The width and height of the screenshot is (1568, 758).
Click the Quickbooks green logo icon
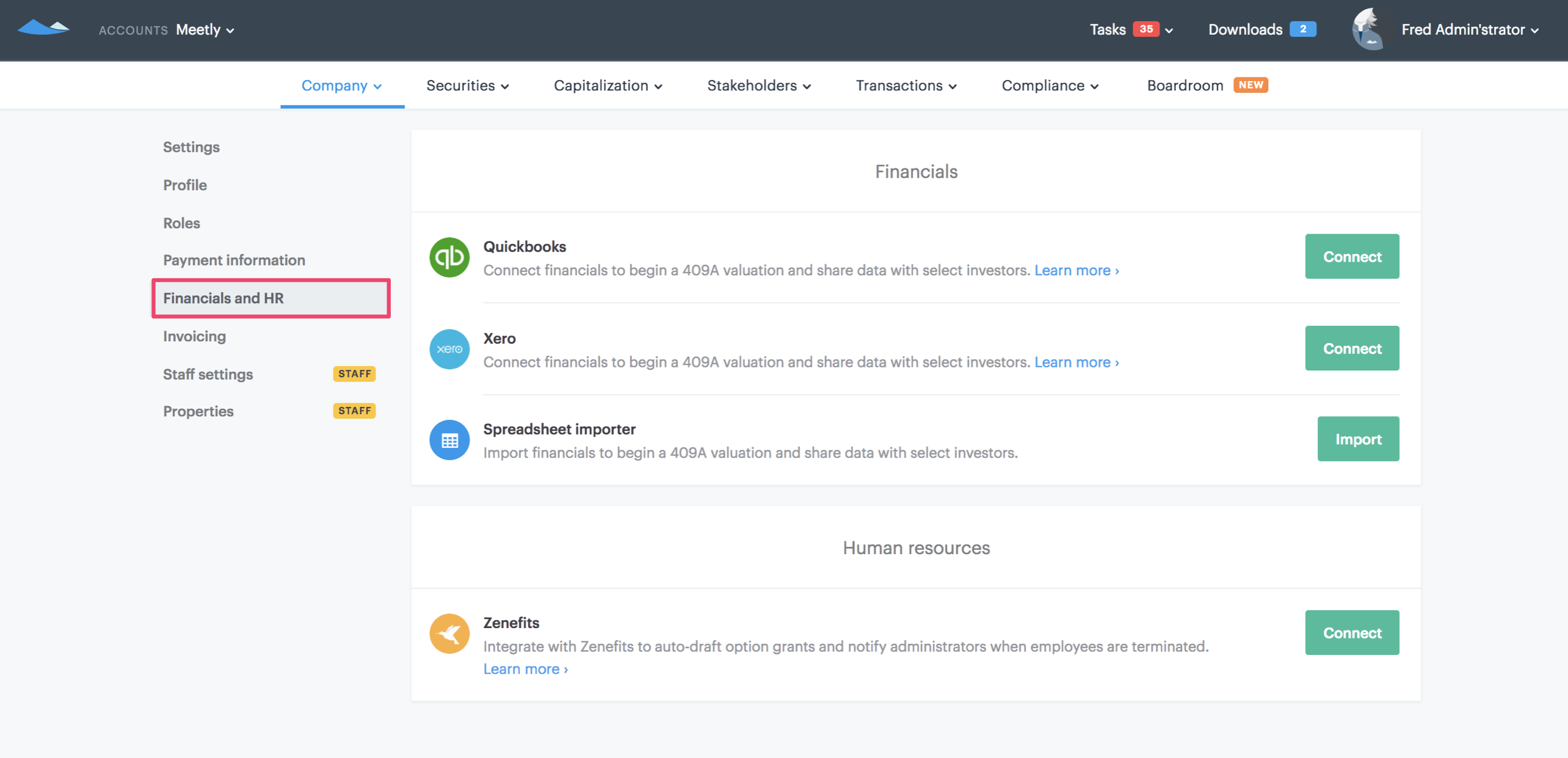449,257
